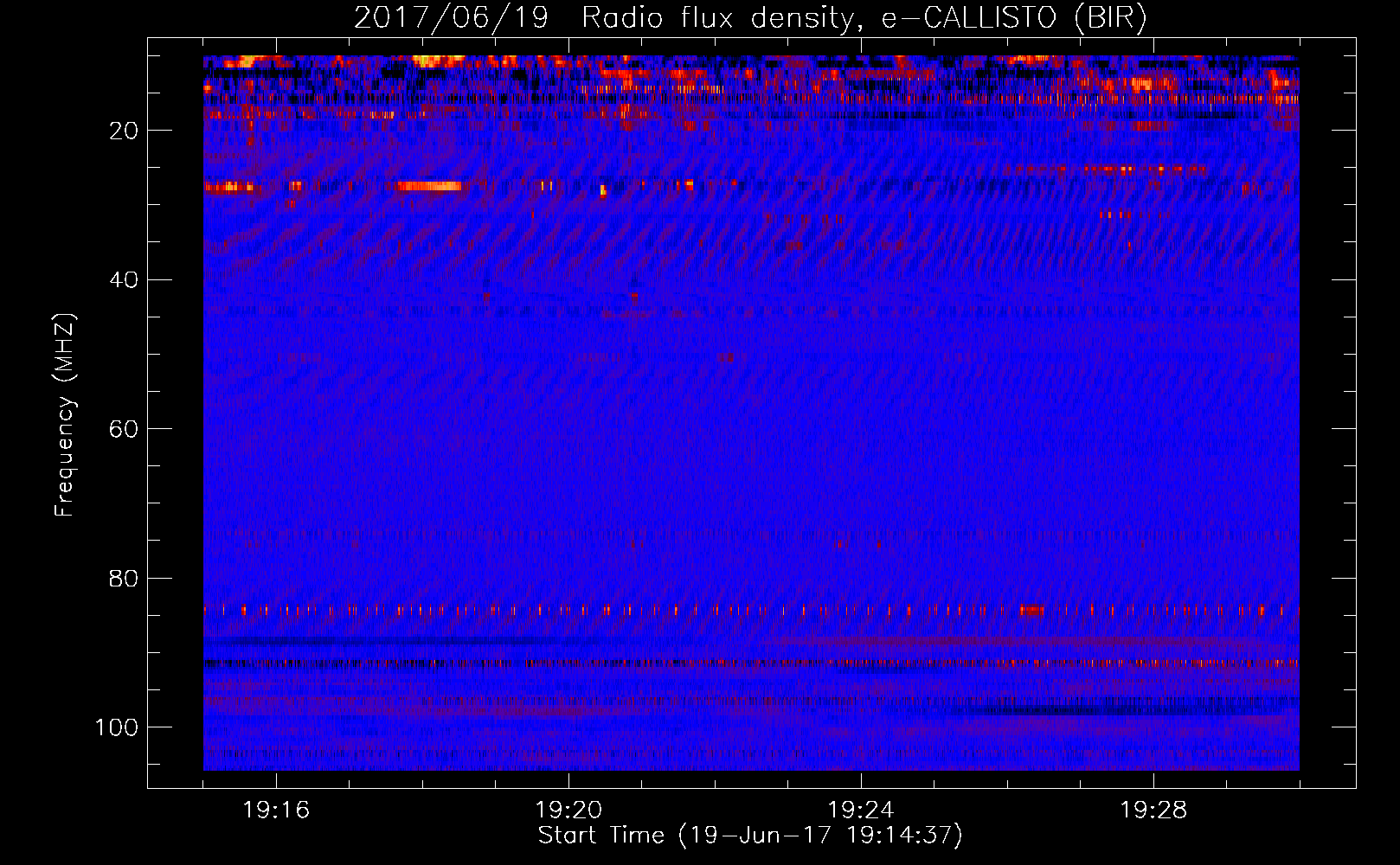Click the bright red spot near 84 MHz at 19:26
1400x865 pixels.
[x=1031, y=611]
